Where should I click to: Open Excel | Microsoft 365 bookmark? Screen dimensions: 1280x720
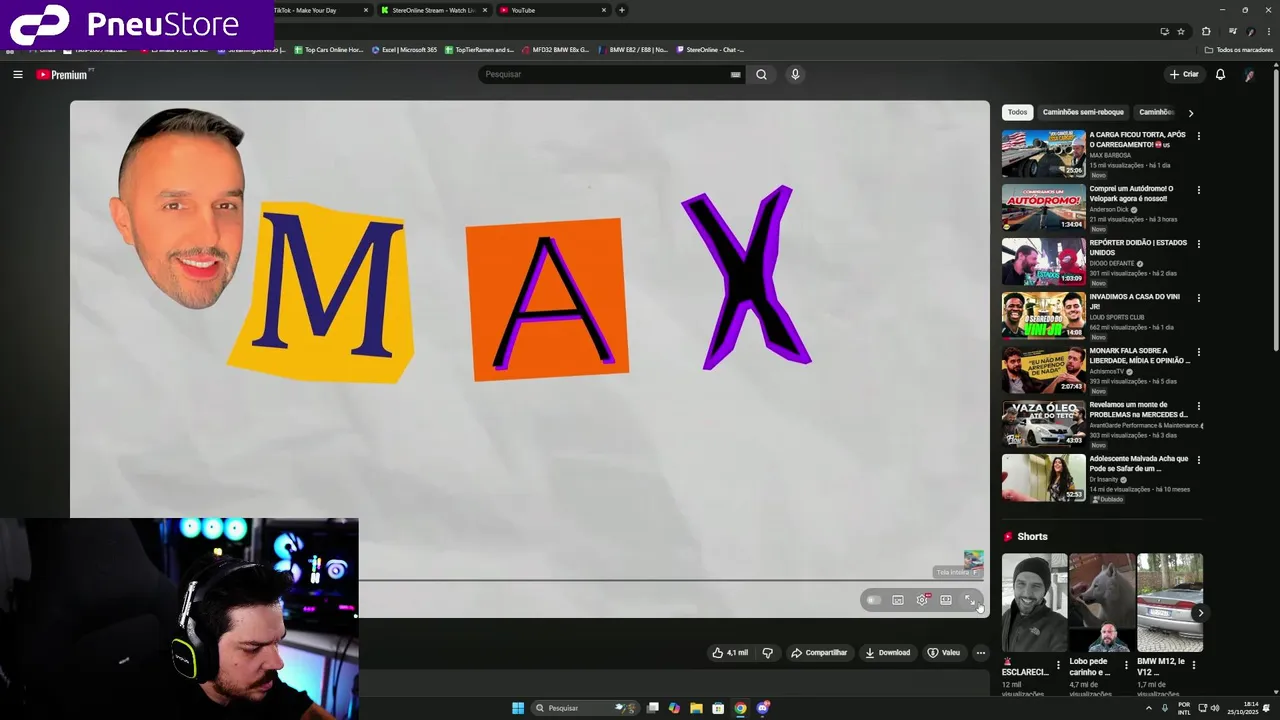(404, 49)
